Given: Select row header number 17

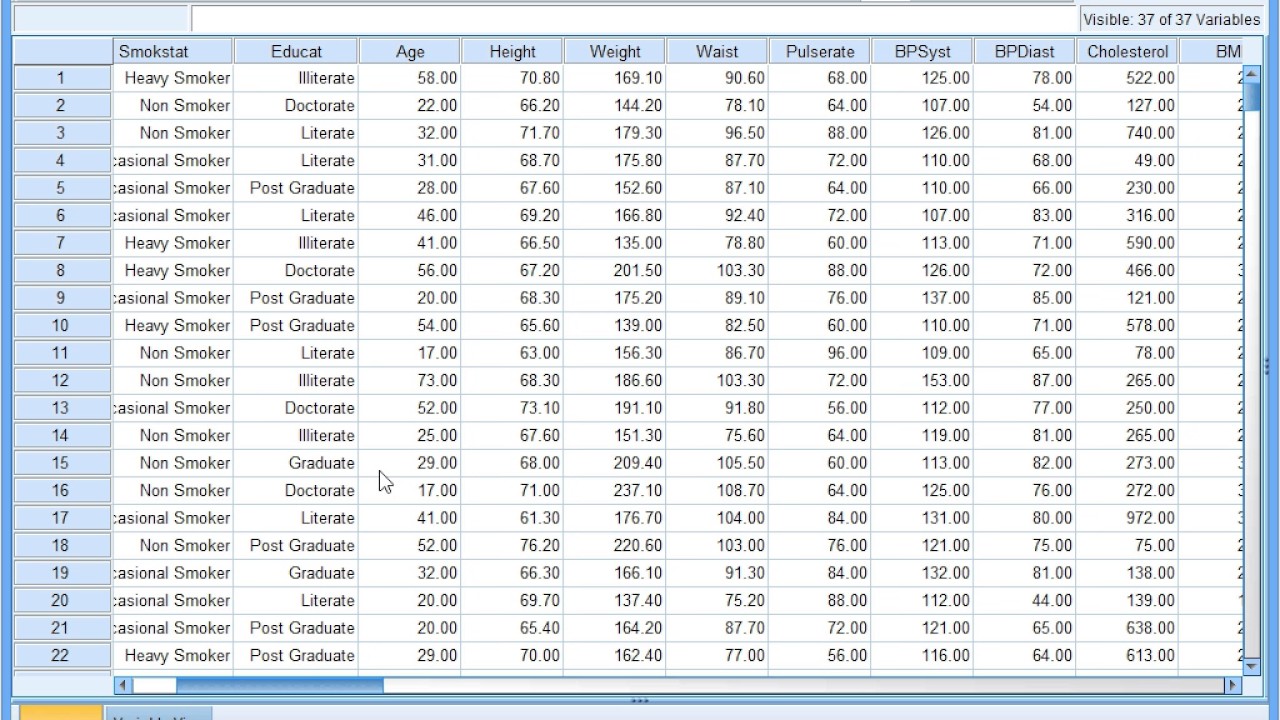Looking at the screenshot, I should tap(62, 518).
